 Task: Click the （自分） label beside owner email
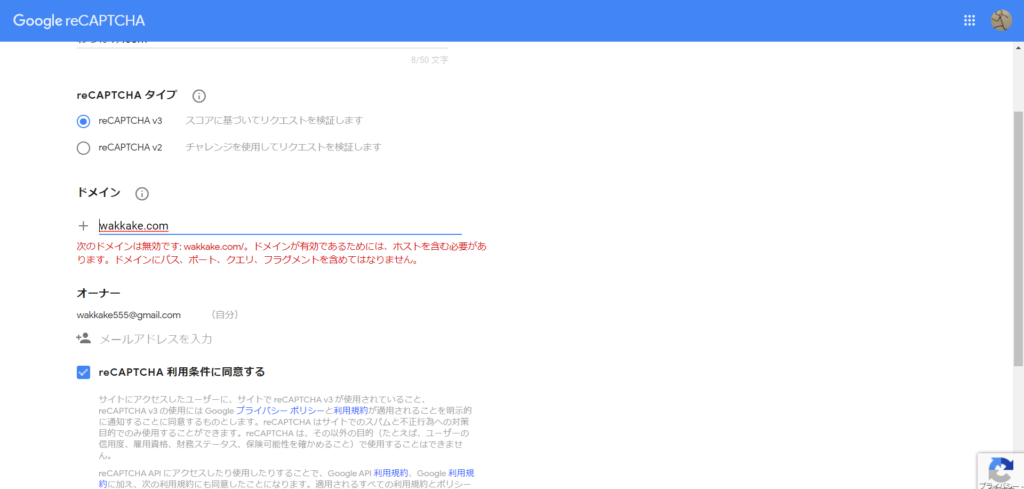point(225,315)
